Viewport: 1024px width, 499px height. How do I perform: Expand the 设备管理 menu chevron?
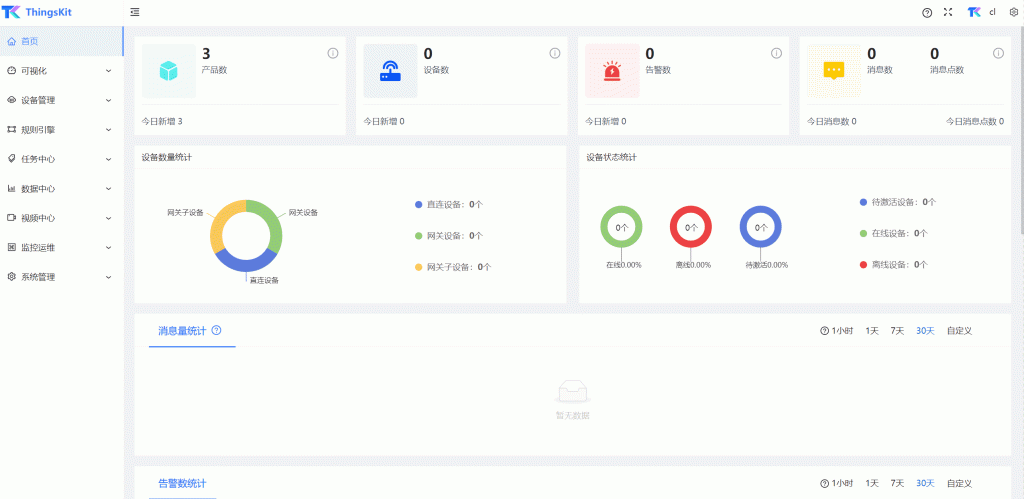(109, 100)
